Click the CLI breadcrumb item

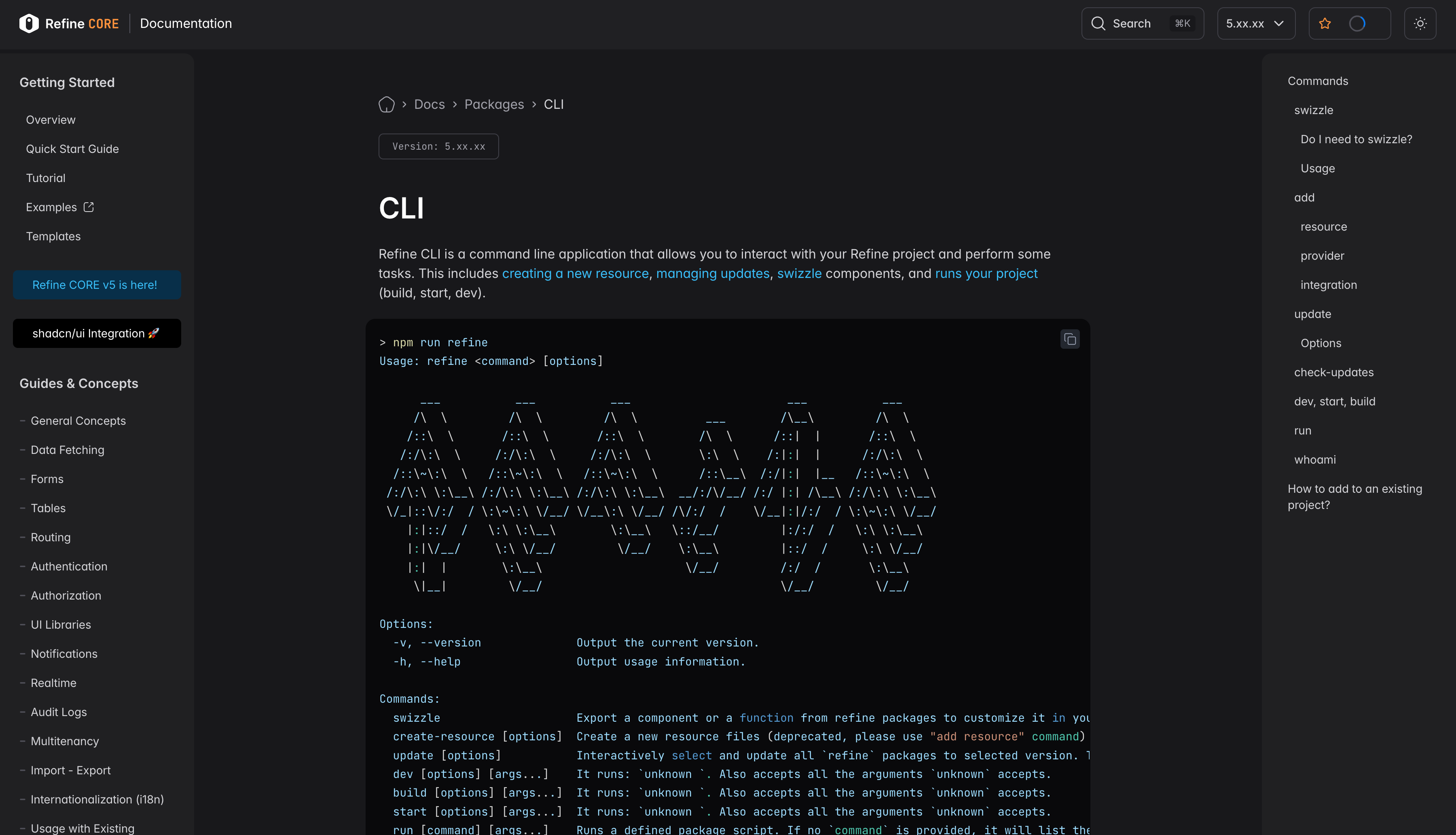tap(553, 104)
